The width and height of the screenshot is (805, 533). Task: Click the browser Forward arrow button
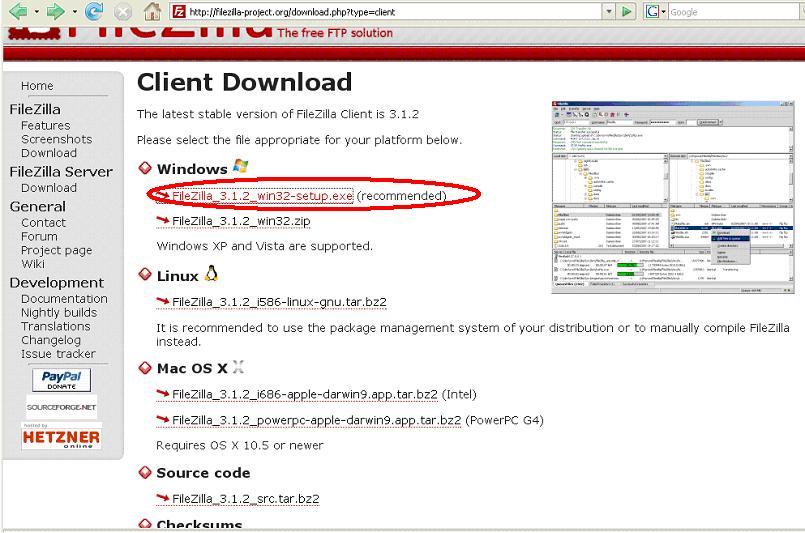55,11
